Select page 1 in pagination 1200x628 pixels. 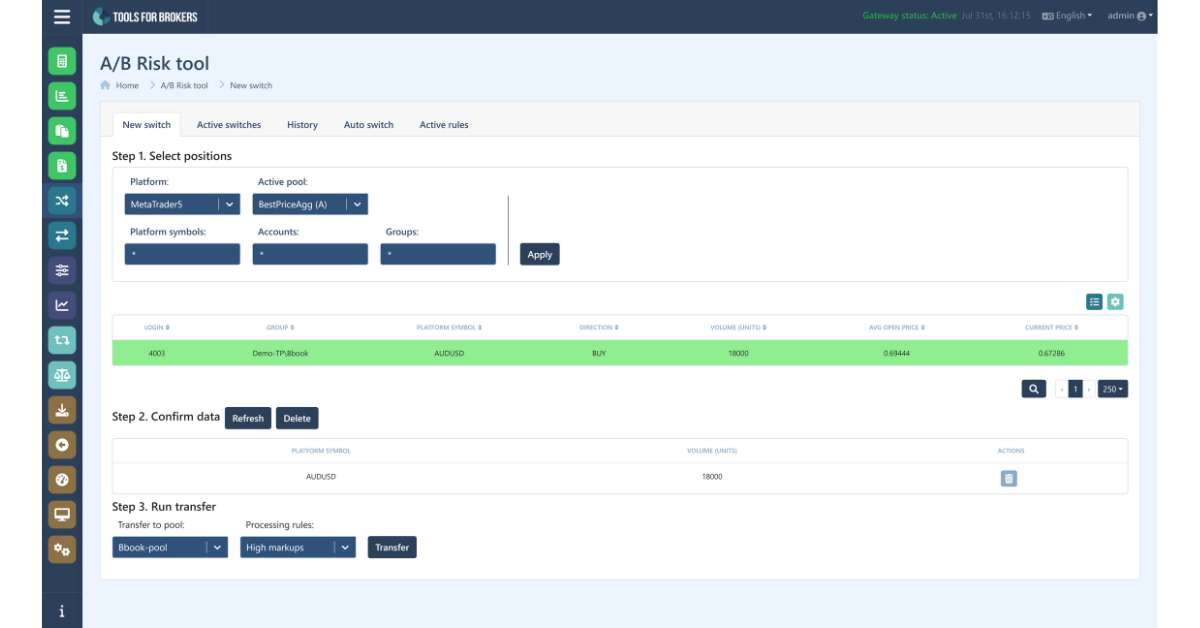click(x=1076, y=389)
